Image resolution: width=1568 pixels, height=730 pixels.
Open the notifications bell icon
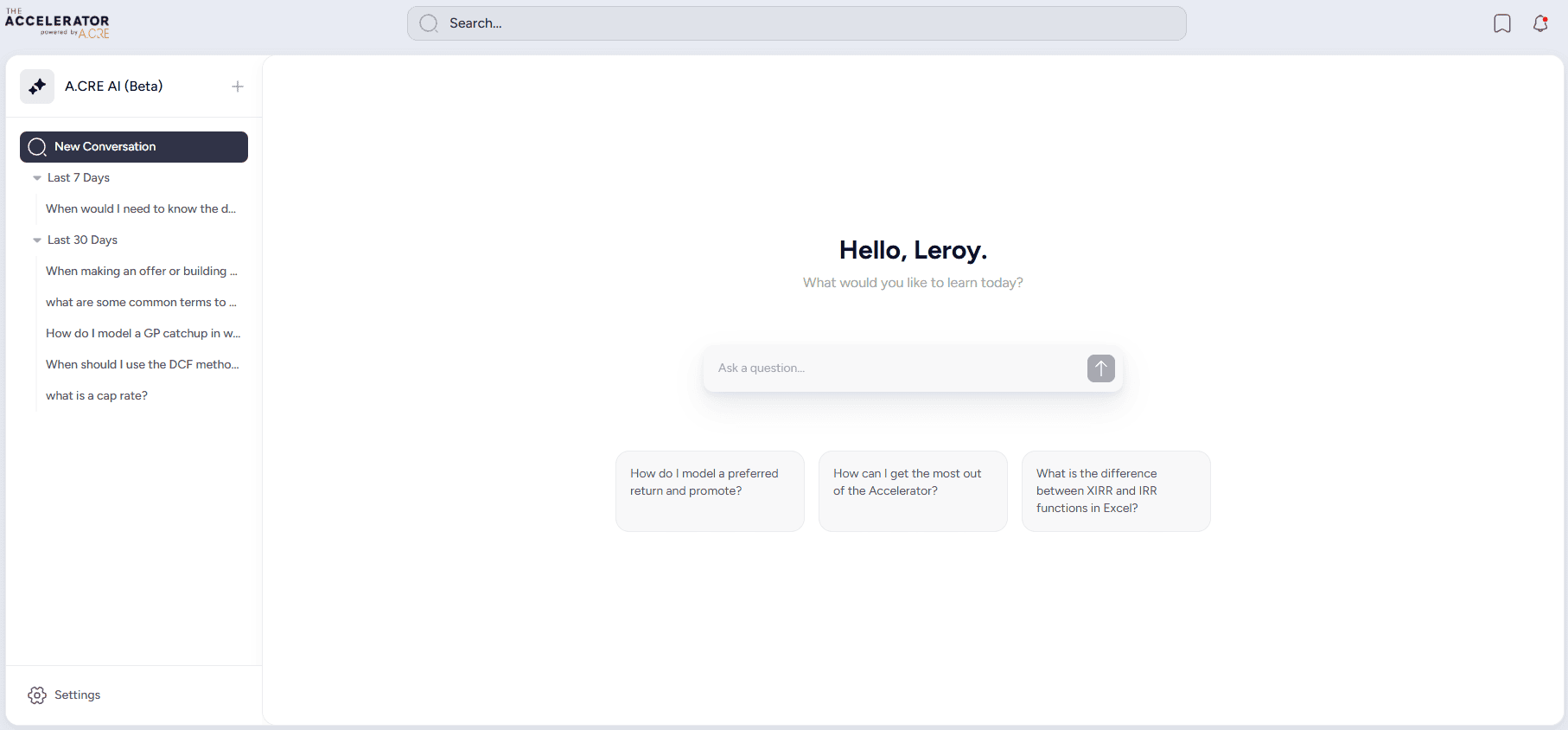1540,23
